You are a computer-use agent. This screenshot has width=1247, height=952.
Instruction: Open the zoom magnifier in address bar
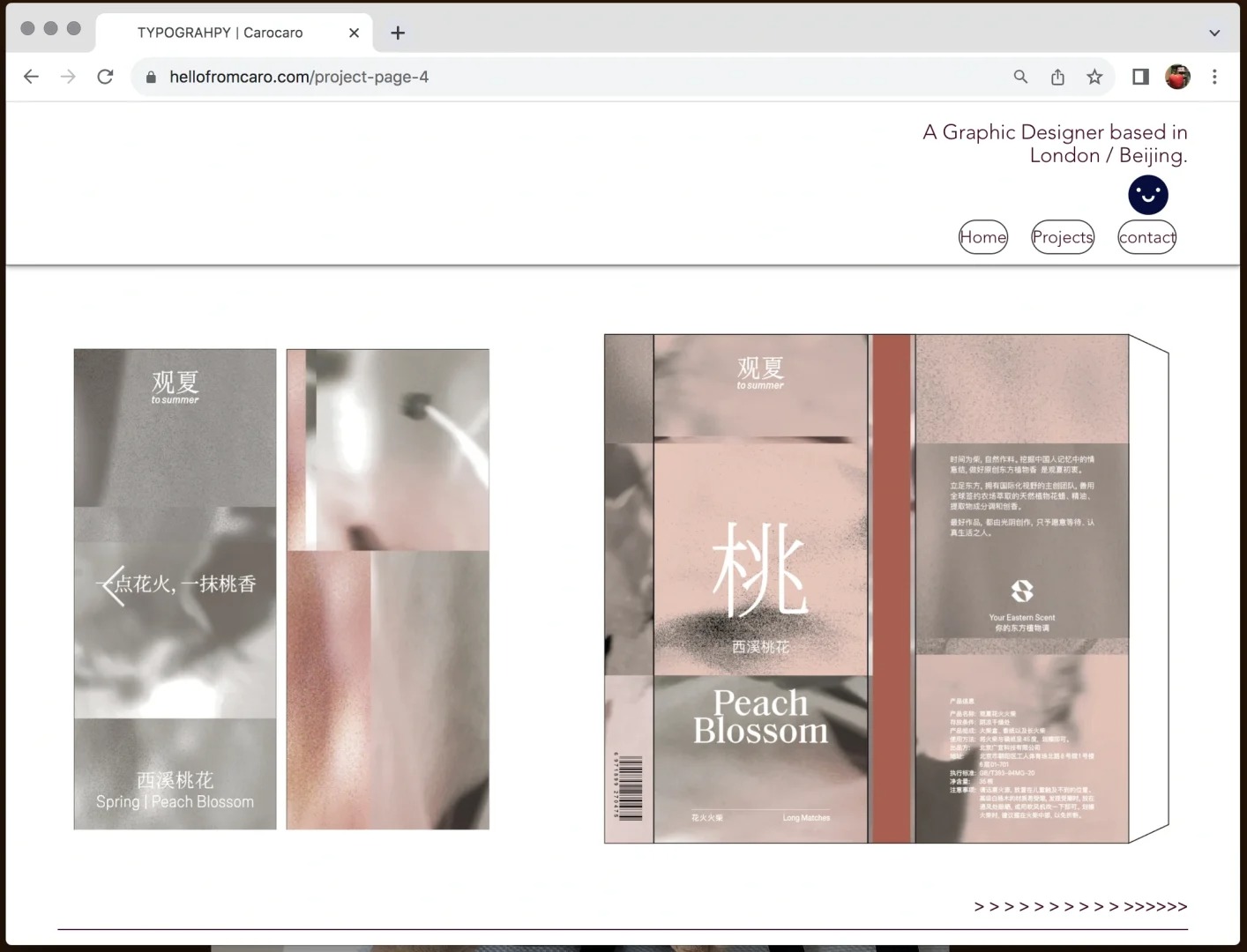point(1020,77)
